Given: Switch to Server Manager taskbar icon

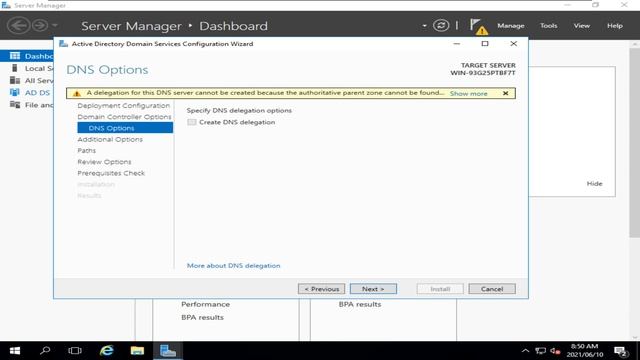Looking at the screenshot, I should [x=168, y=351].
